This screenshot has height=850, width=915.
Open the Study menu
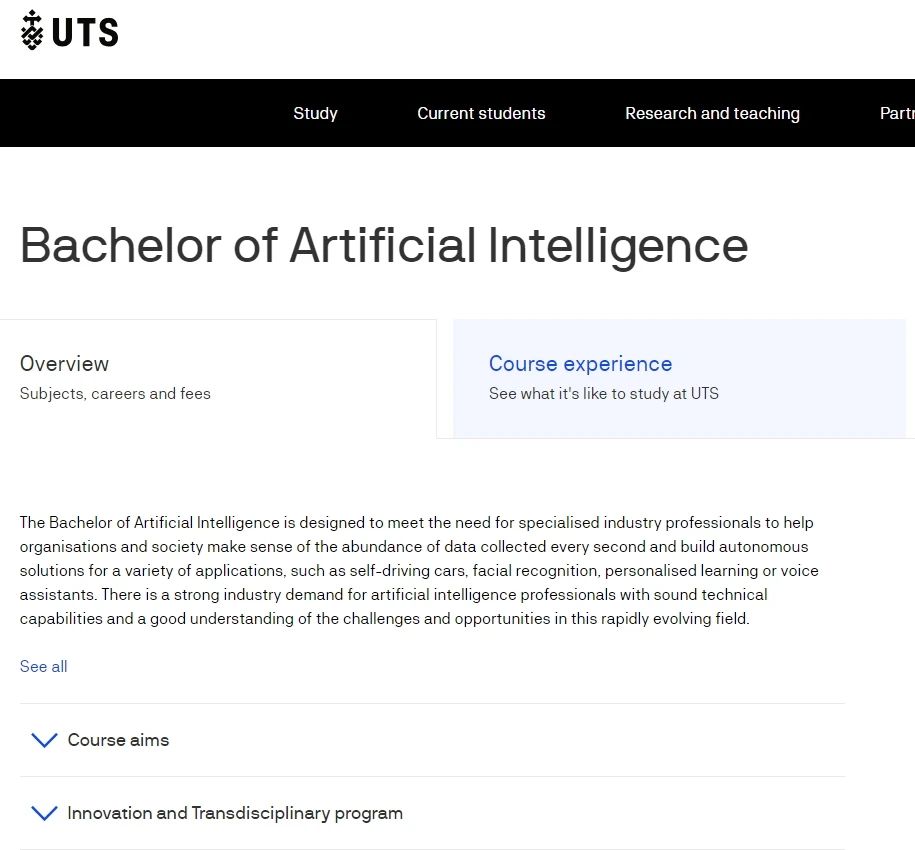coord(315,113)
